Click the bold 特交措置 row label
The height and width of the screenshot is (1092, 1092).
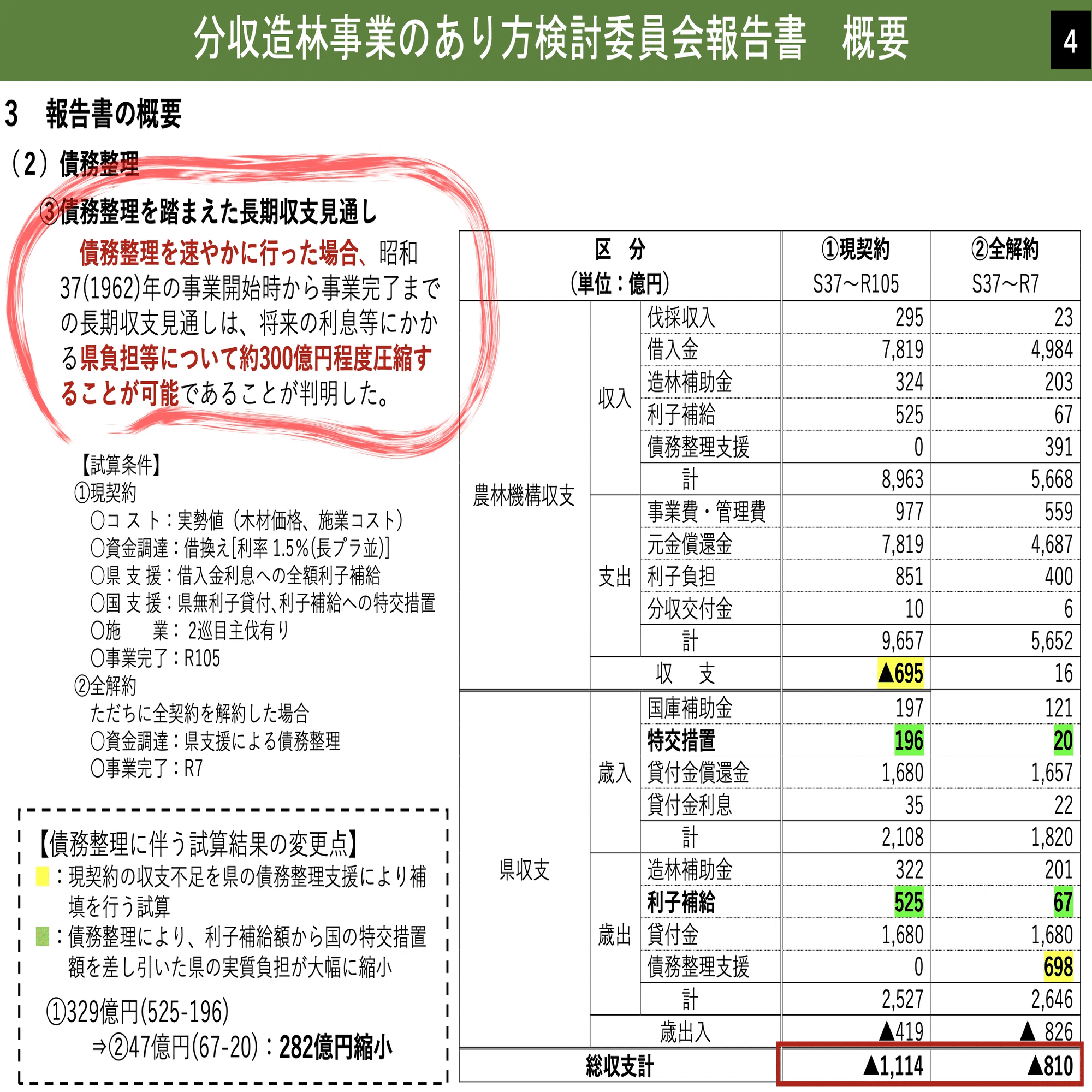681,740
